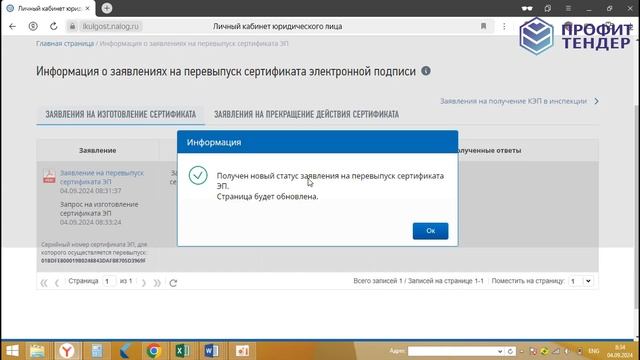Click the lkulgost.nalog.ru address field

111,26
